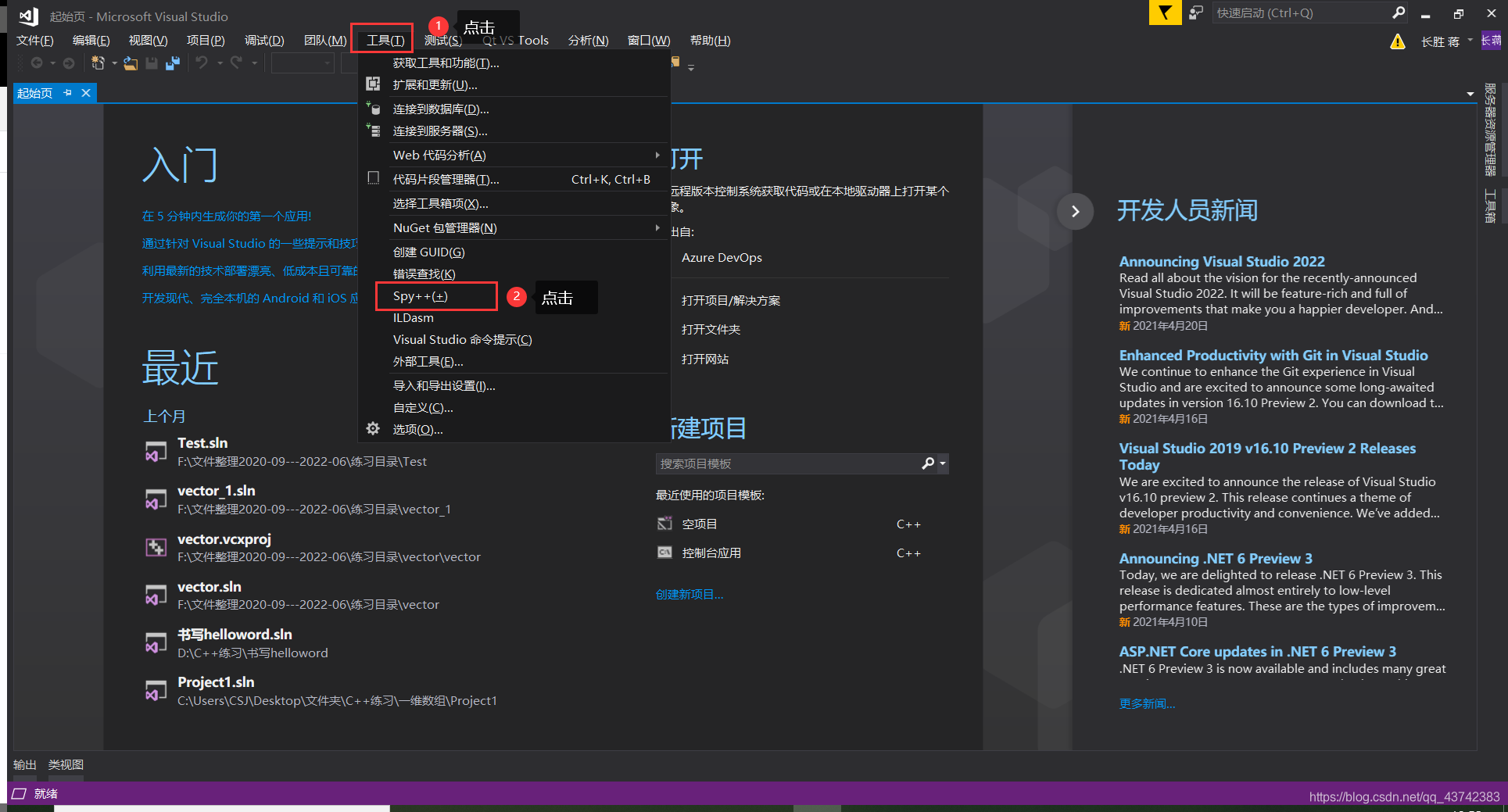Screen dimensions: 1508x812
Task: Click the Save toolbar icon
Action: [x=152, y=63]
